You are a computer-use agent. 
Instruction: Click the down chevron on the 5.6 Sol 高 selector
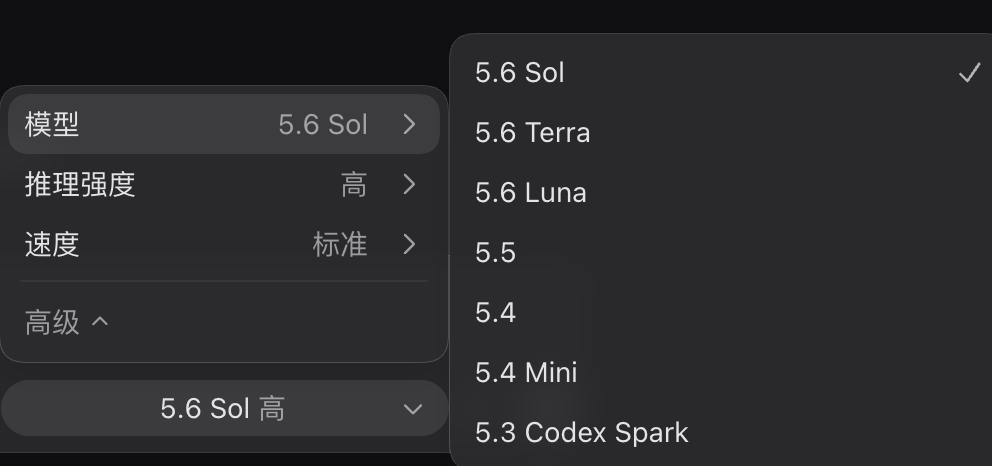coord(412,409)
